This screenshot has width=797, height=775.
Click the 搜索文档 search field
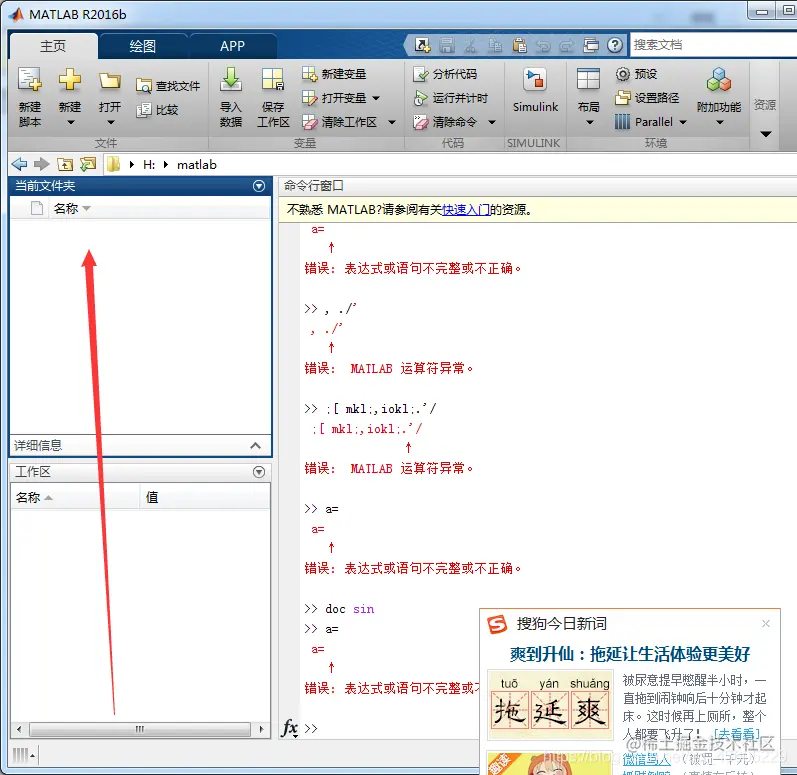pos(712,45)
